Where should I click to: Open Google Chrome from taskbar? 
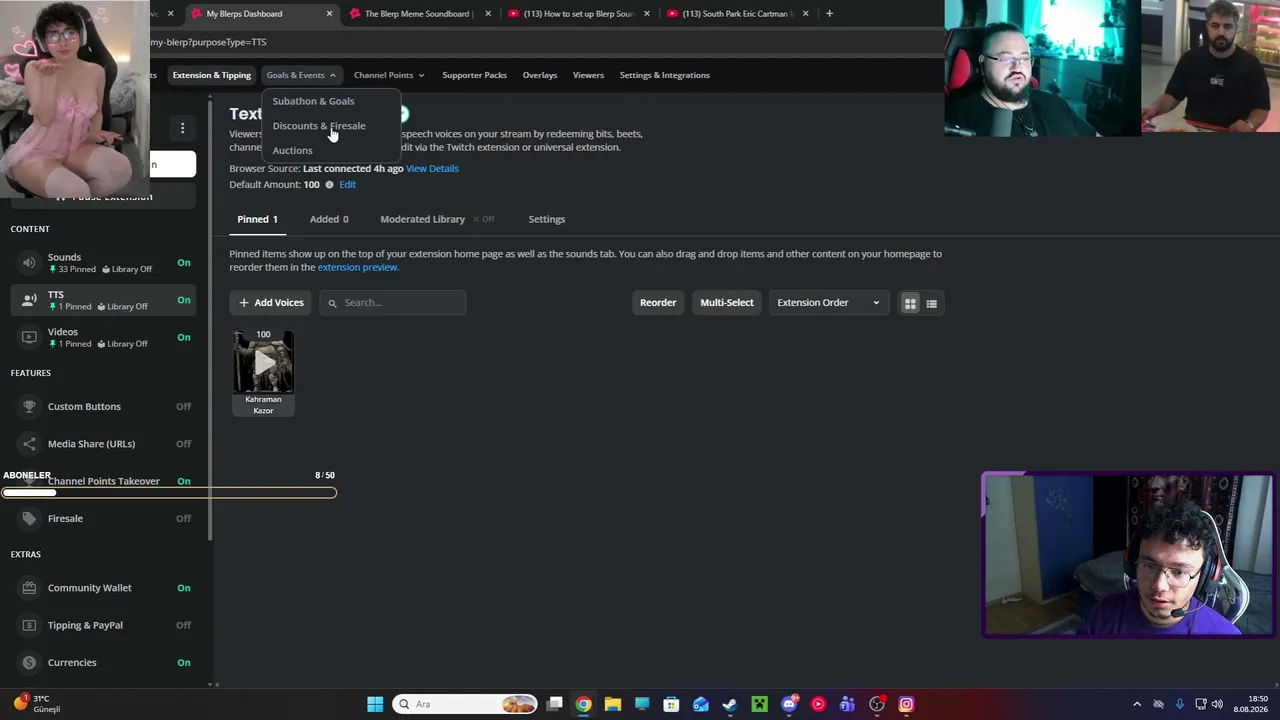tap(583, 704)
